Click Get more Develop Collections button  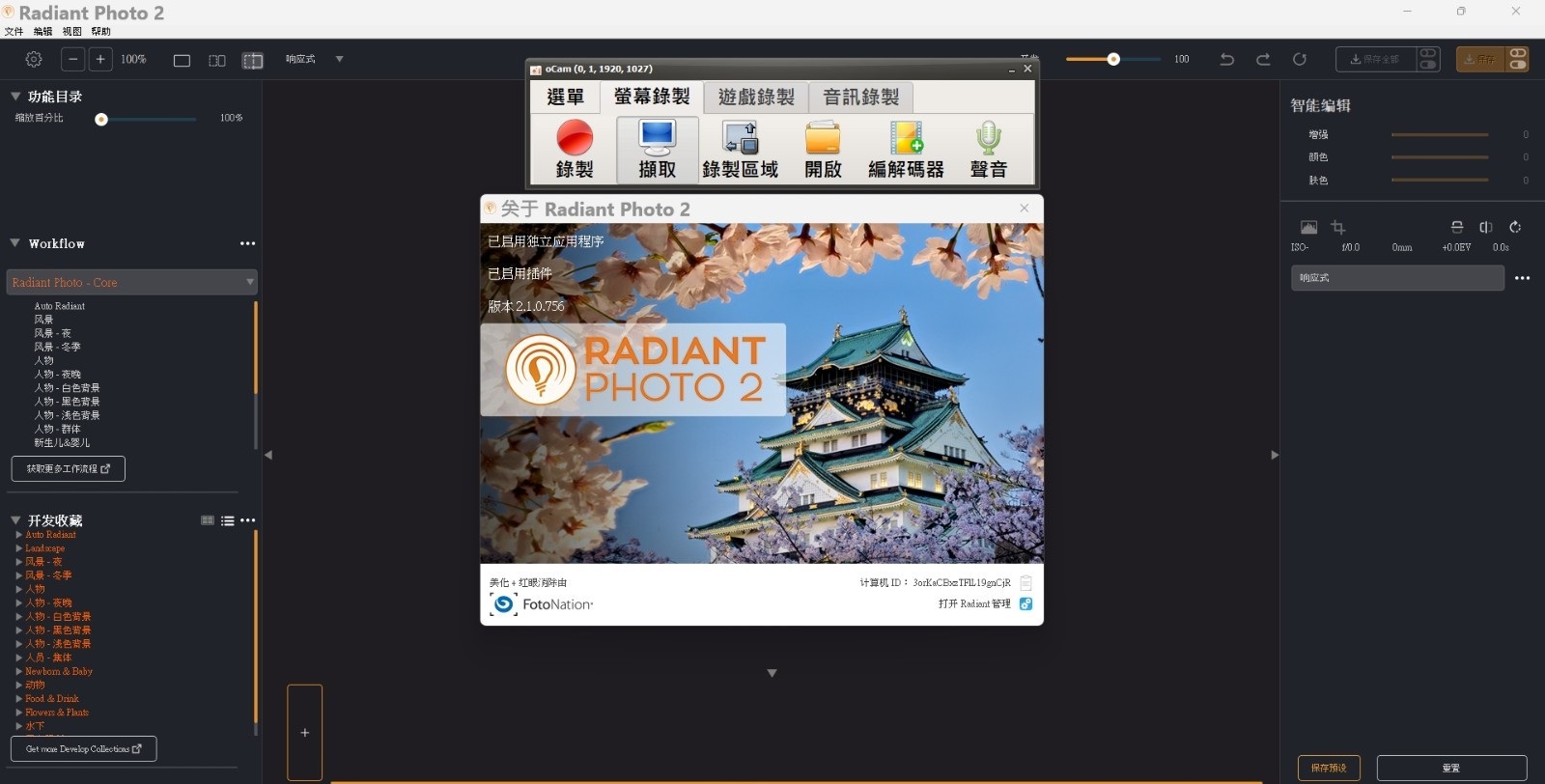pos(83,749)
